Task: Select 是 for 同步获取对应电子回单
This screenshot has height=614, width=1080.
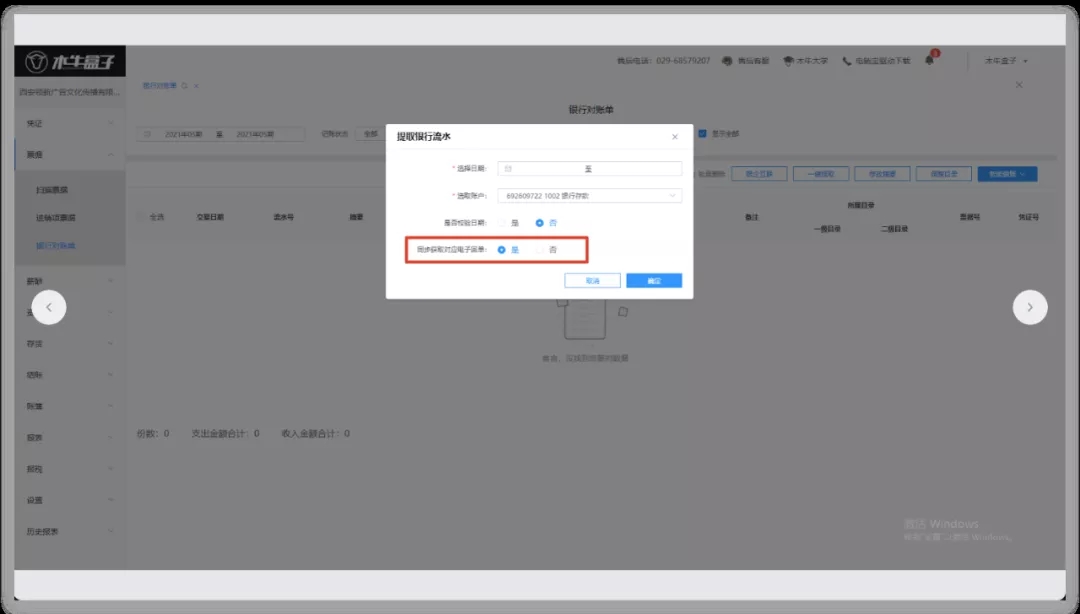Action: coord(501,249)
